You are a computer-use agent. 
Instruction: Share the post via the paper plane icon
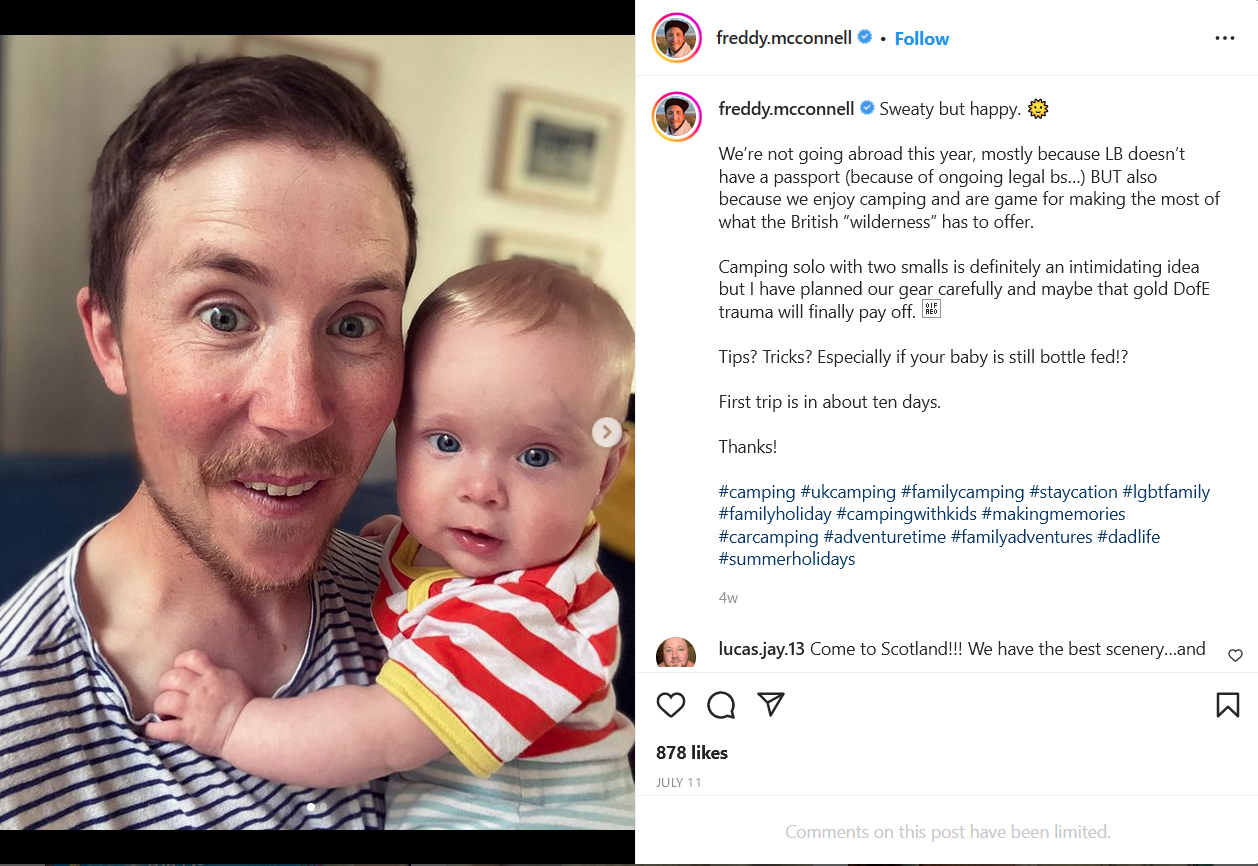tap(770, 704)
